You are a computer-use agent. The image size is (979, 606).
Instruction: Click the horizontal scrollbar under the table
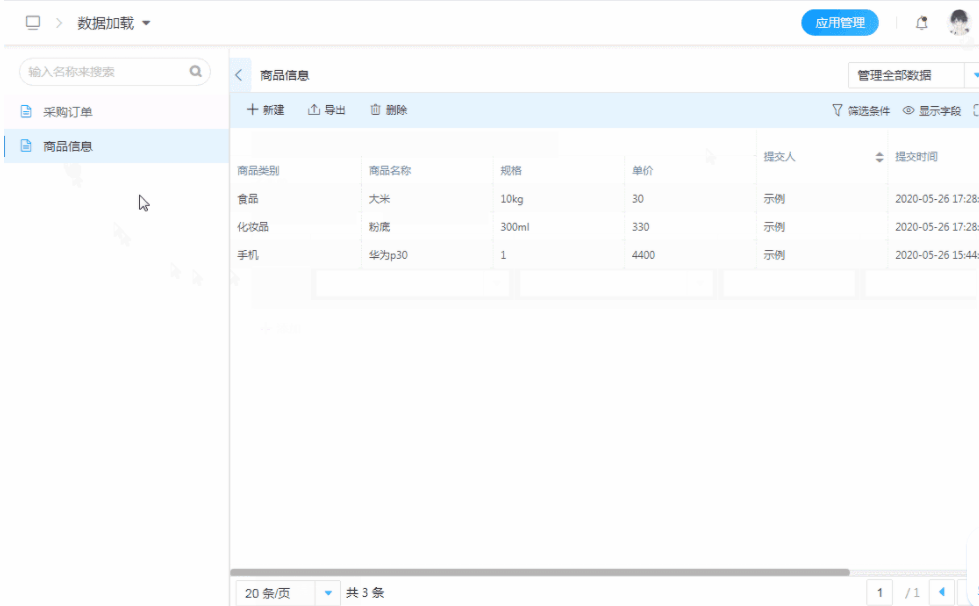pyautogui.click(x=540, y=573)
